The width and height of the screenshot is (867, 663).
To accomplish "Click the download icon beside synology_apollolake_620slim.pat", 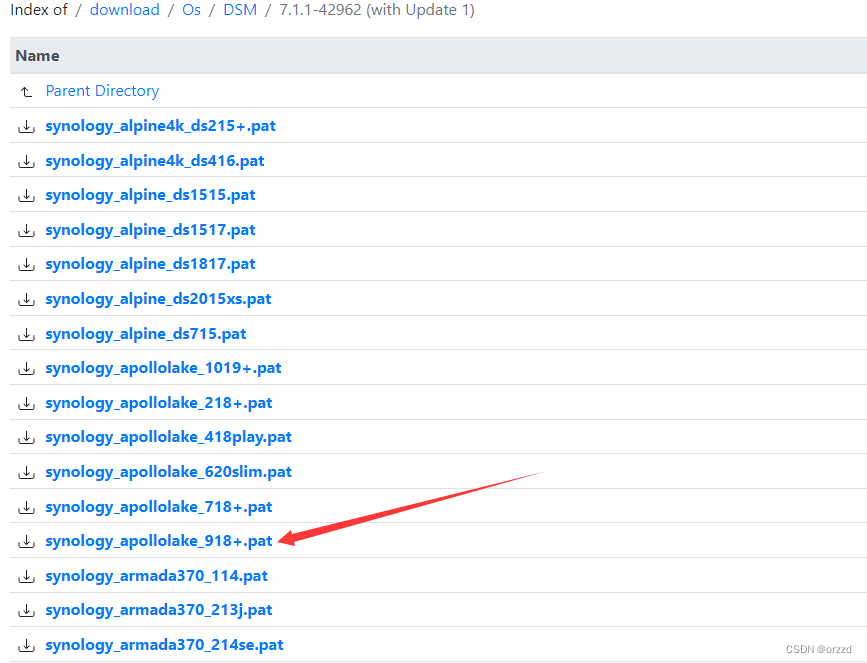I will coord(26,473).
